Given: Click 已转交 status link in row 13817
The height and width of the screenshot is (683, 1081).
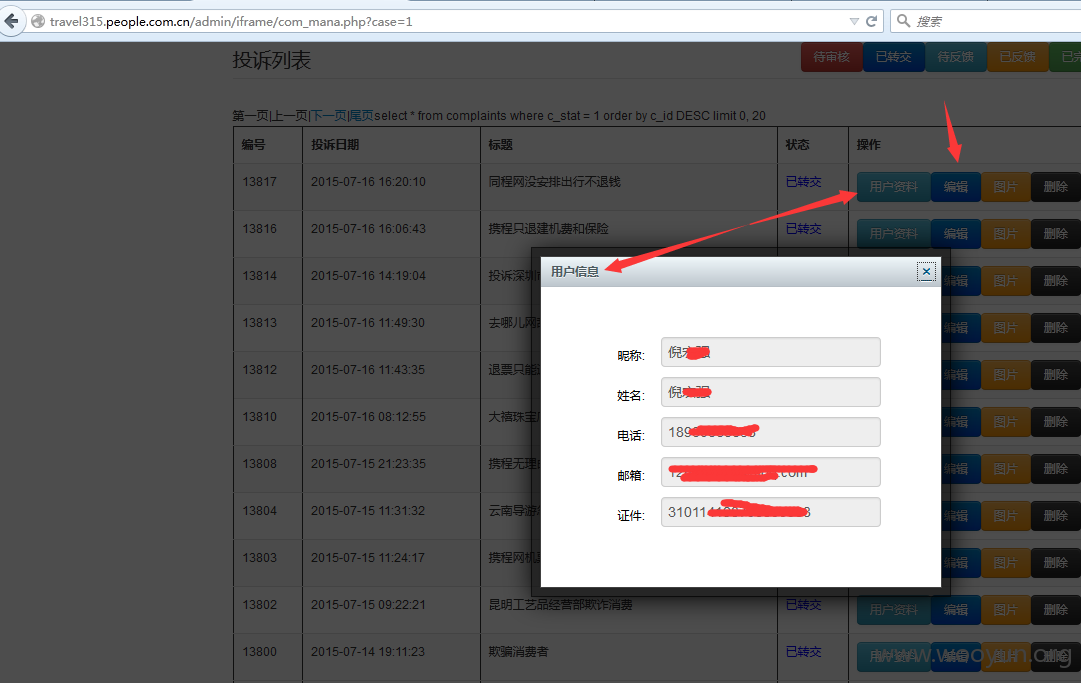Looking at the screenshot, I should 803,181.
